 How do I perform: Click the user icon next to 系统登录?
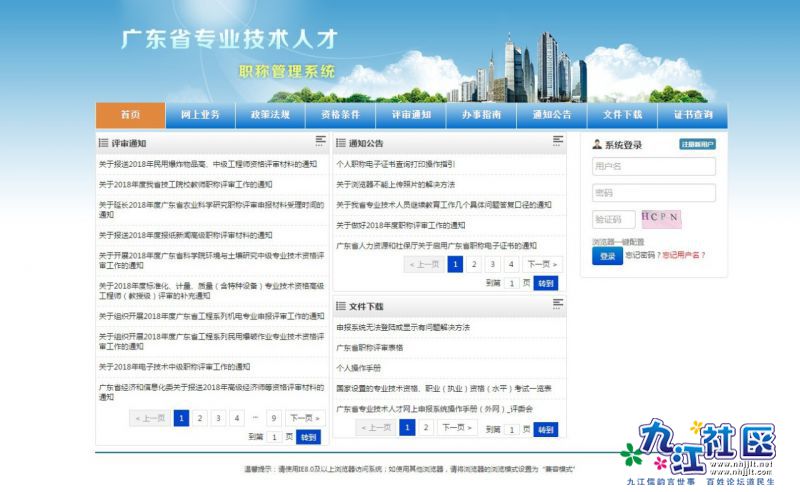click(x=597, y=144)
